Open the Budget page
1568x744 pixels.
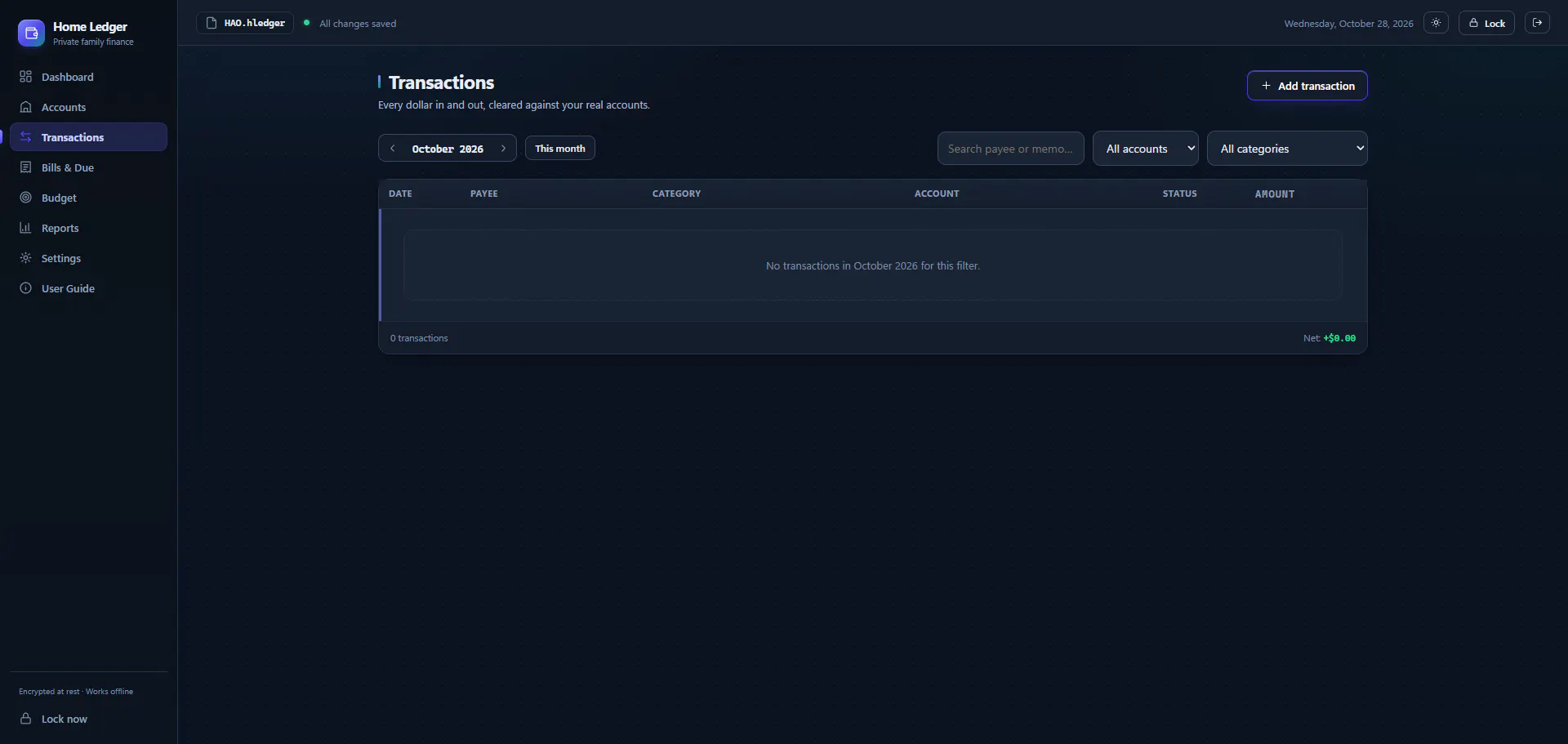click(x=88, y=198)
